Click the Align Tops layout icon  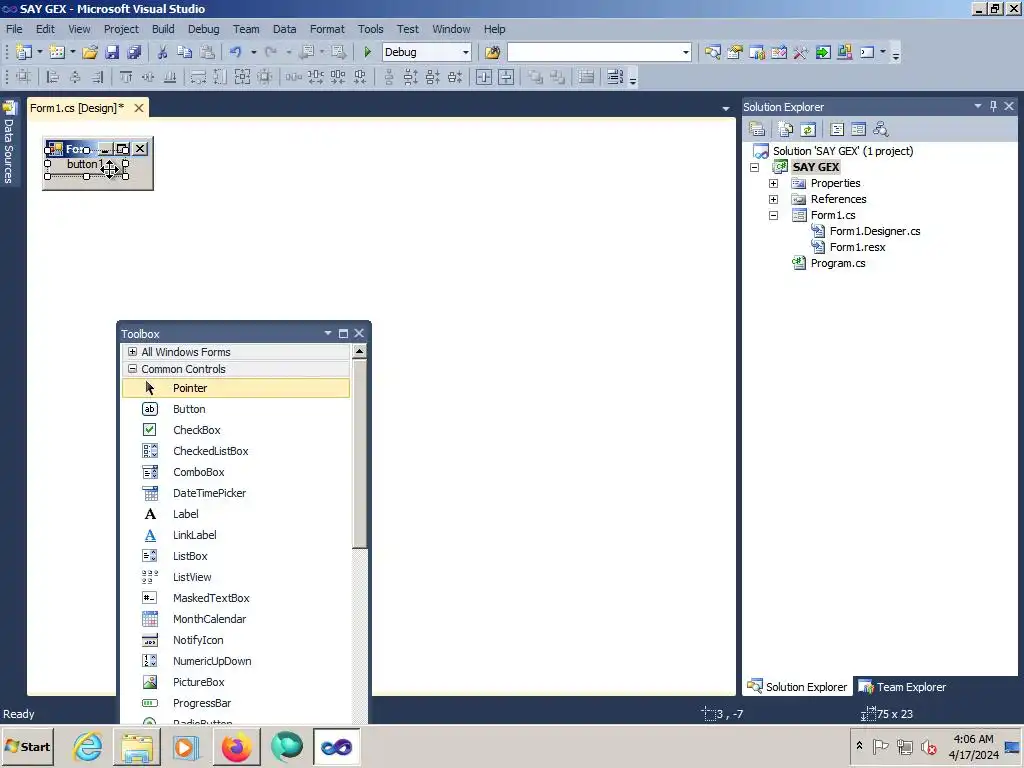pos(125,77)
